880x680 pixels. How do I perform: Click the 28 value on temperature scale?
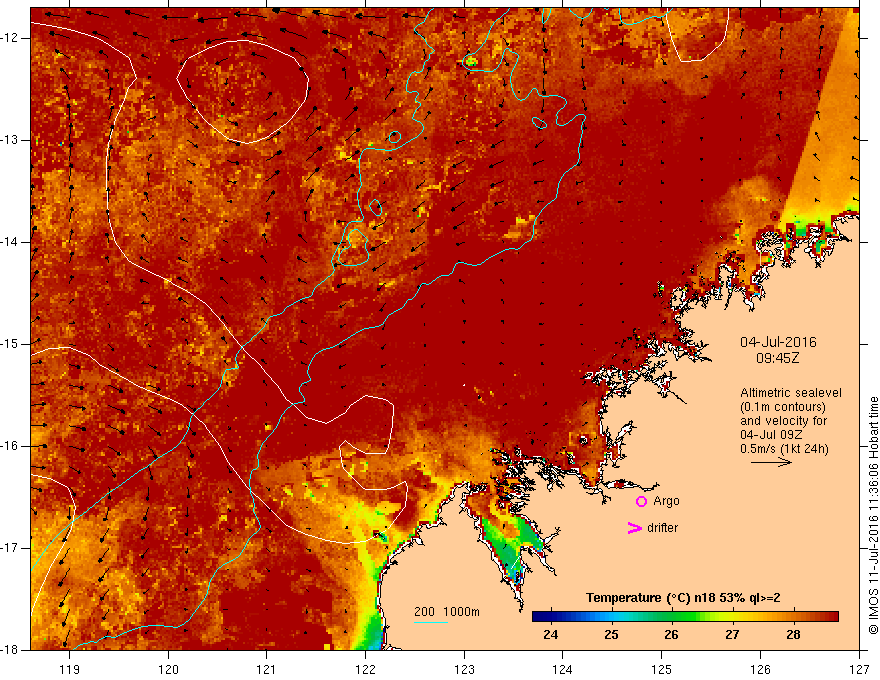[x=792, y=635]
